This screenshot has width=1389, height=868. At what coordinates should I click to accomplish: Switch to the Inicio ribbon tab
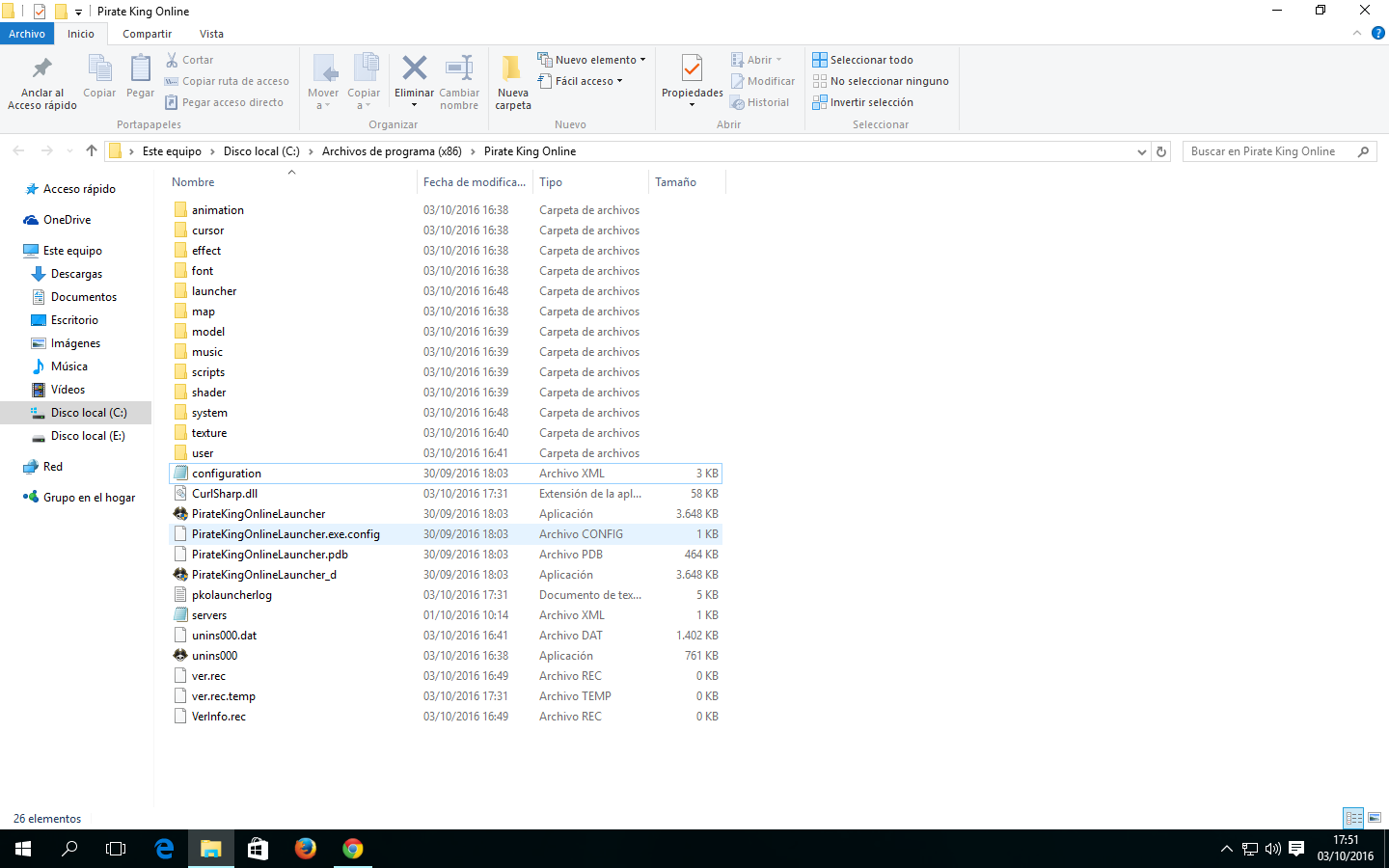coord(81,34)
